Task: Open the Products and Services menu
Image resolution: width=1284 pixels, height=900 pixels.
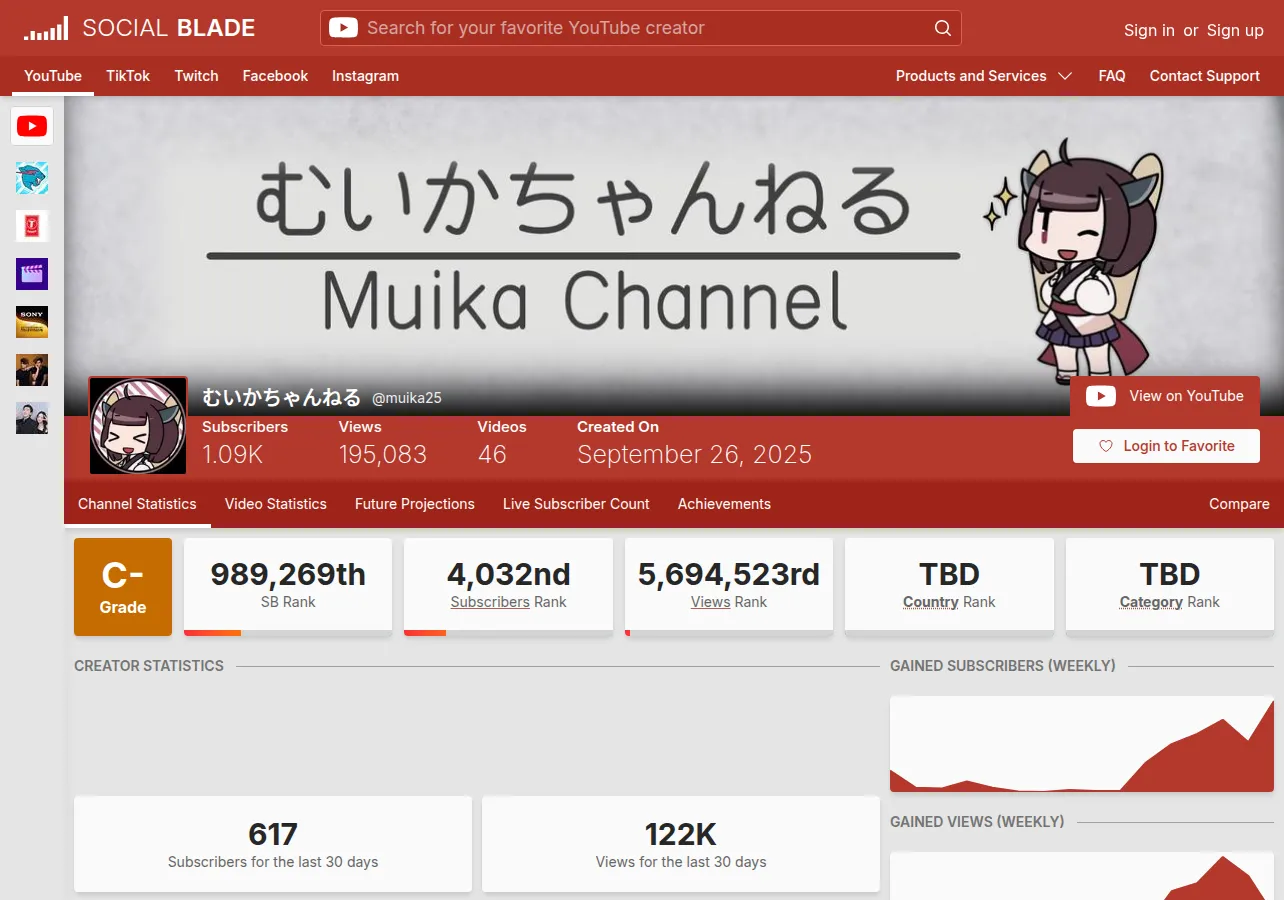Action: pos(984,76)
